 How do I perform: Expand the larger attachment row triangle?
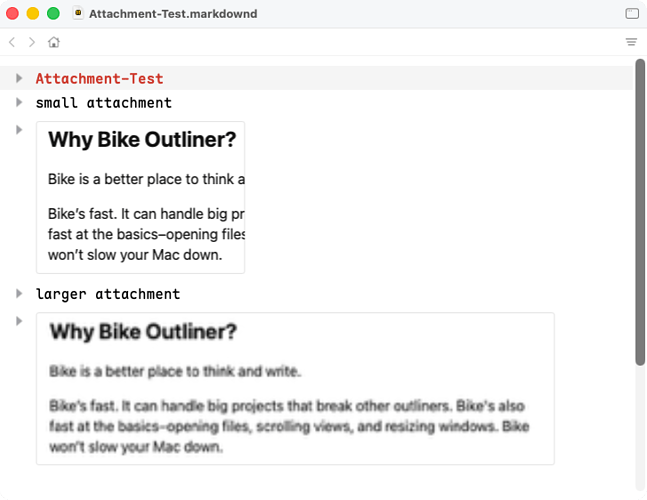(19, 293)
